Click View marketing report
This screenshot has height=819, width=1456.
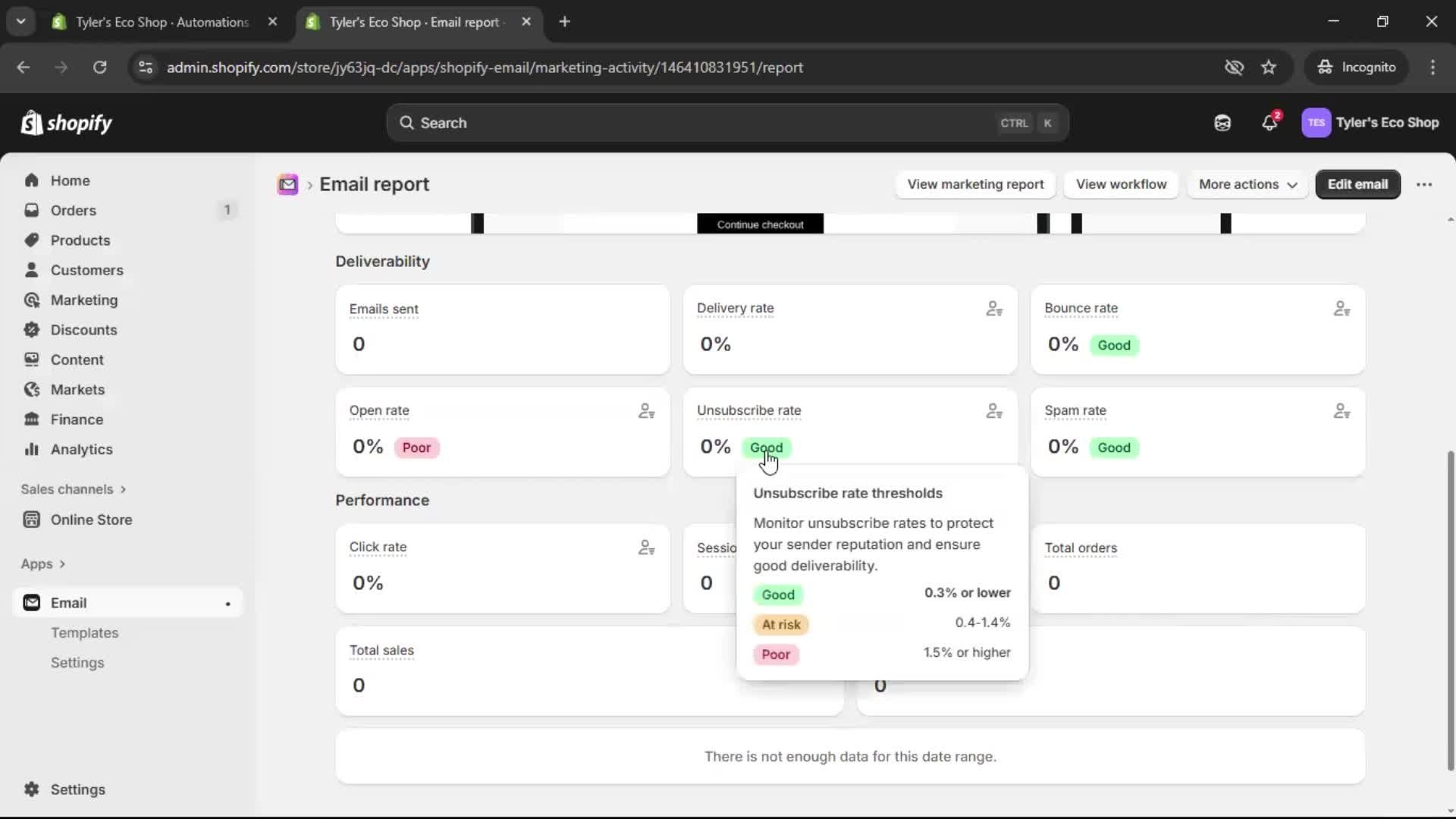[974, 184]
